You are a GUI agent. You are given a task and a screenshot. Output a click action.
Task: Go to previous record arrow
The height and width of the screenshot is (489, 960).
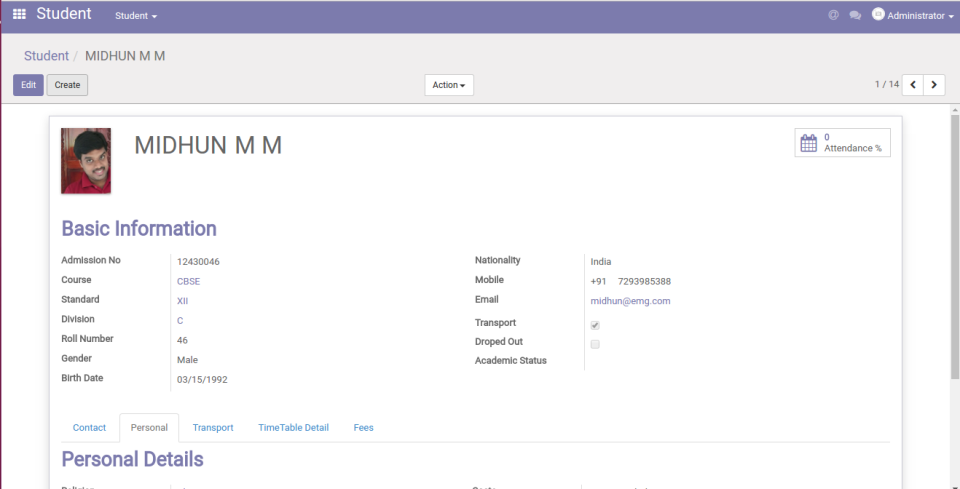913,85
